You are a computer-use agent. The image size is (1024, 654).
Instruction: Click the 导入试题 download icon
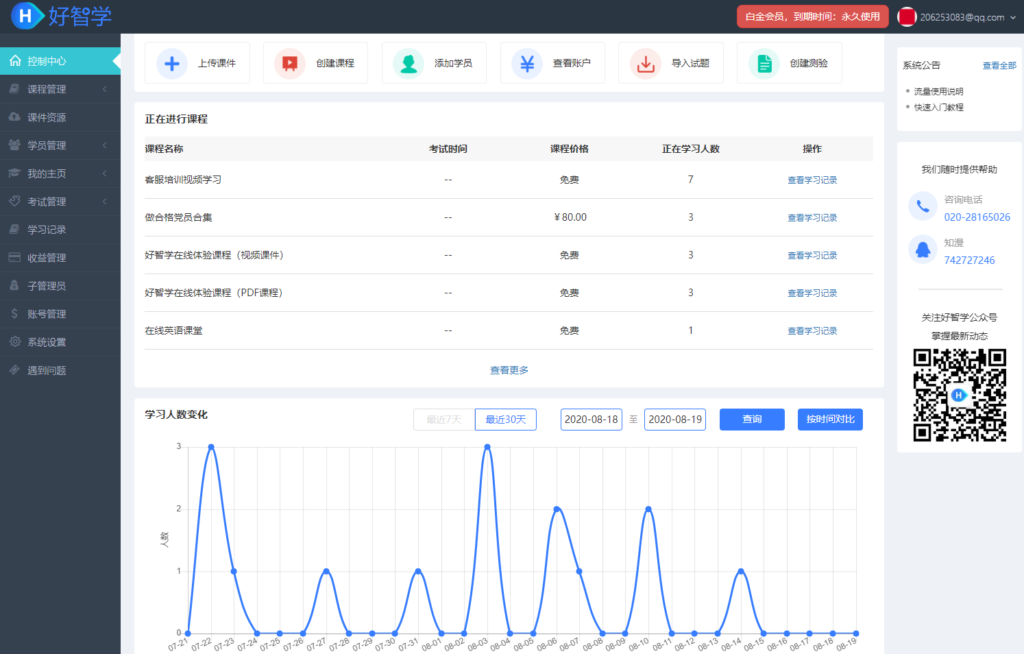(x=645, y=63)
